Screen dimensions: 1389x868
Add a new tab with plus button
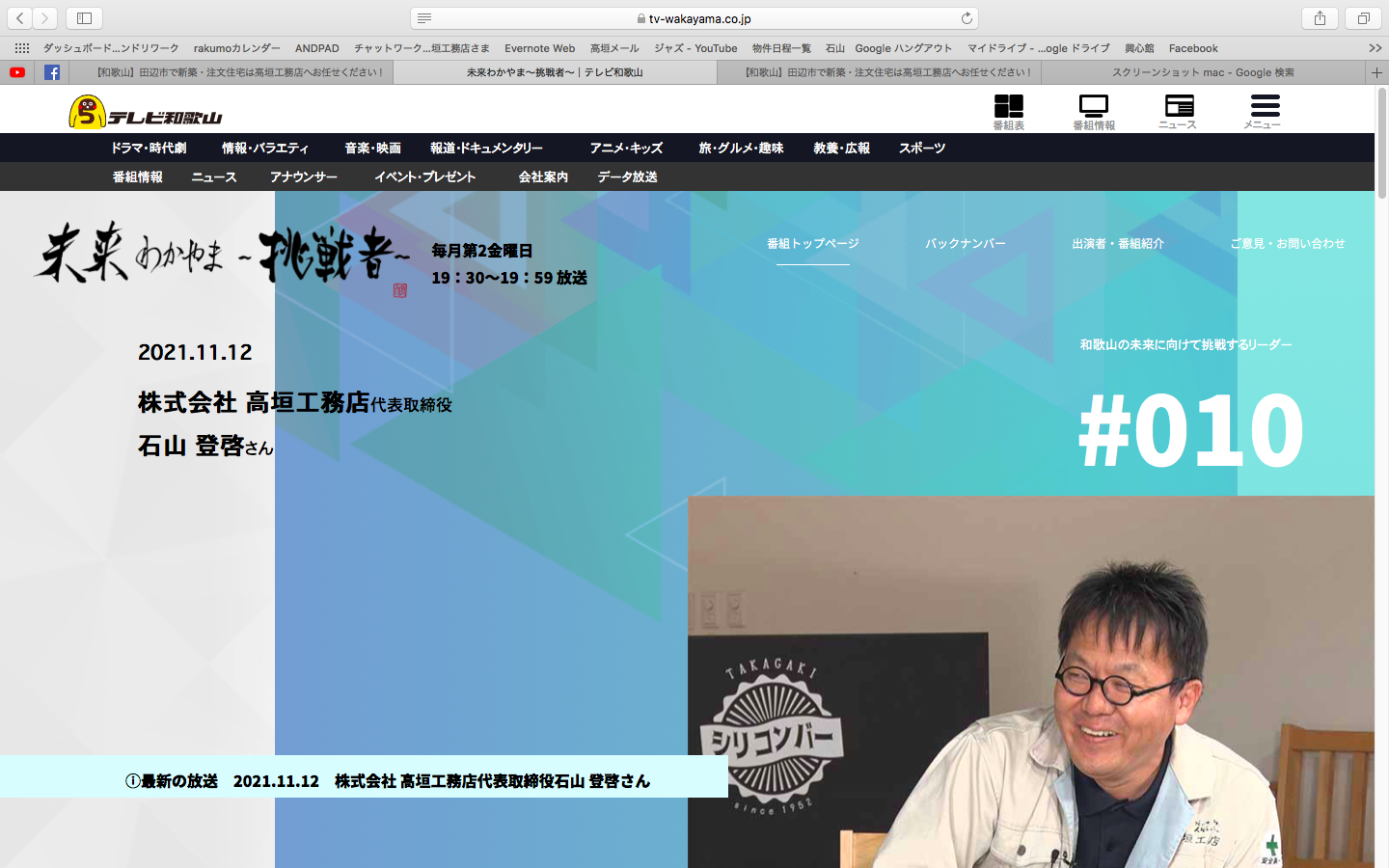tap(1376, 72)
